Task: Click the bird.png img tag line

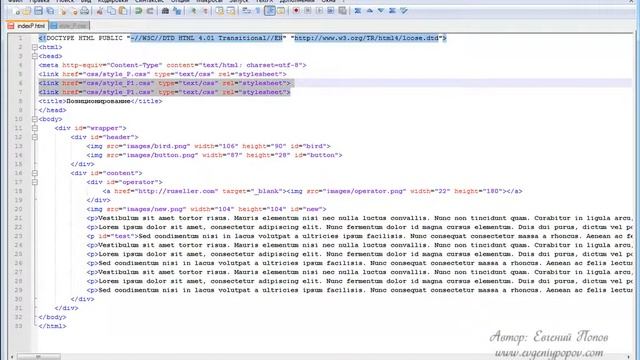Action: click(x=208, y=146)
